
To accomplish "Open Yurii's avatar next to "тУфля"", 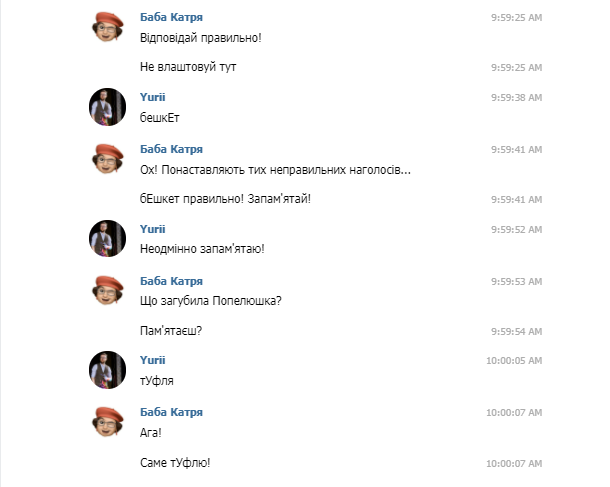I will click(107, 370).
